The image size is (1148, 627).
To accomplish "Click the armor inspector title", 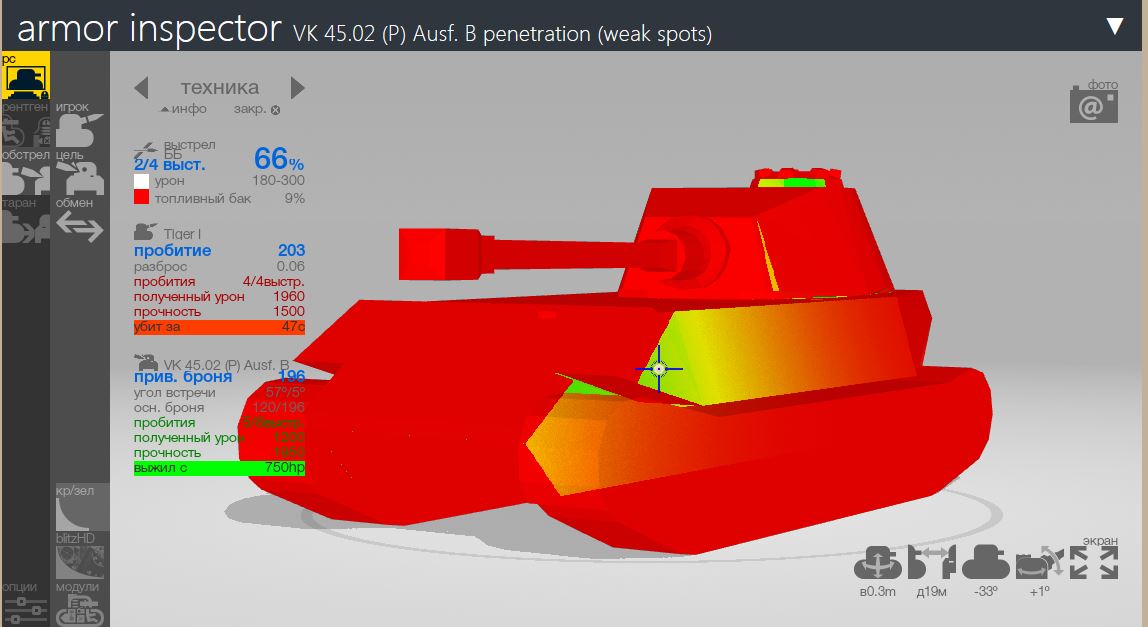I will [x=149, y=29].
